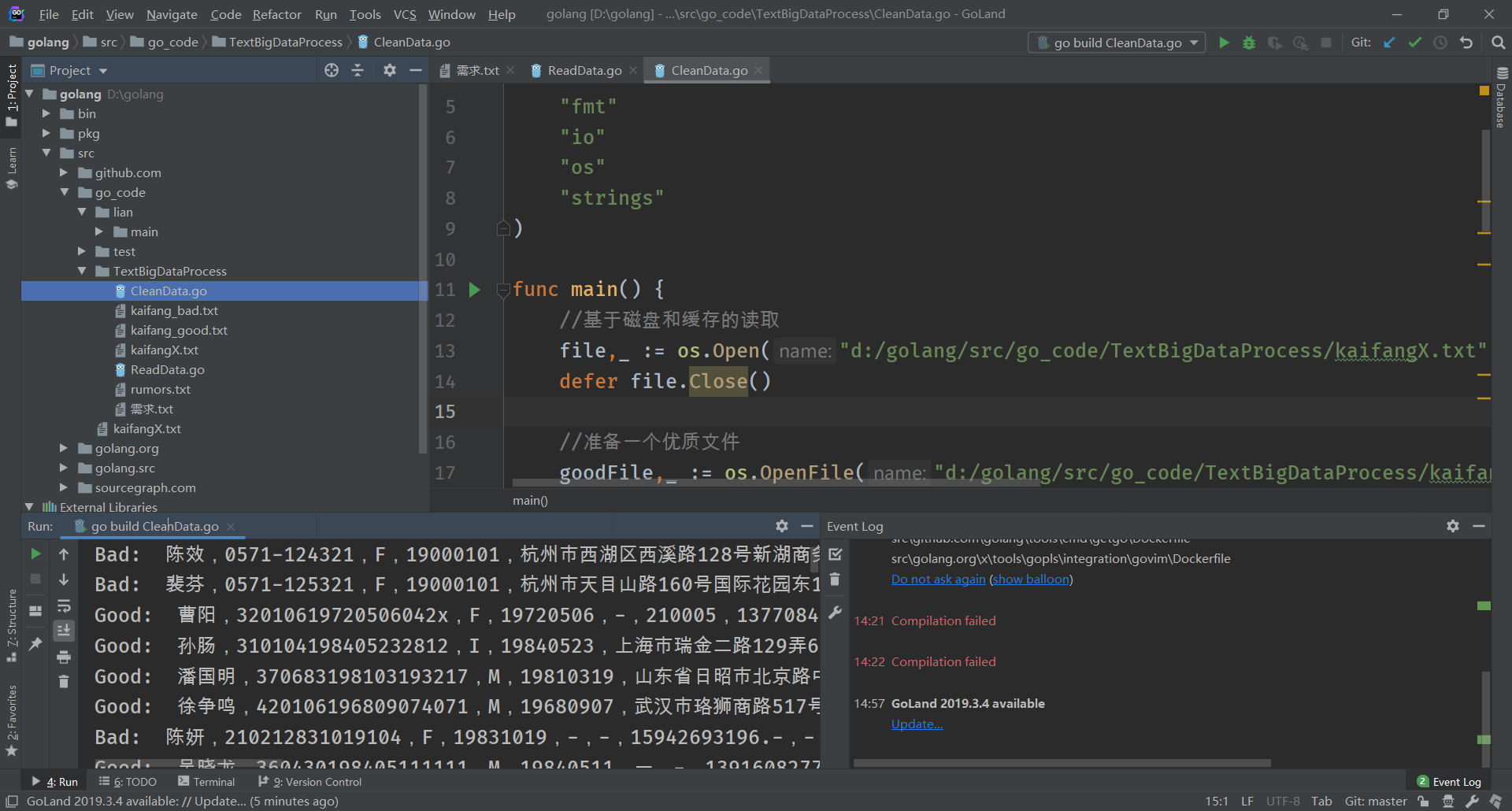1512x811 pixels.
Task: Disable scroll-to-end in console output
Action: (x=64, y=630)
